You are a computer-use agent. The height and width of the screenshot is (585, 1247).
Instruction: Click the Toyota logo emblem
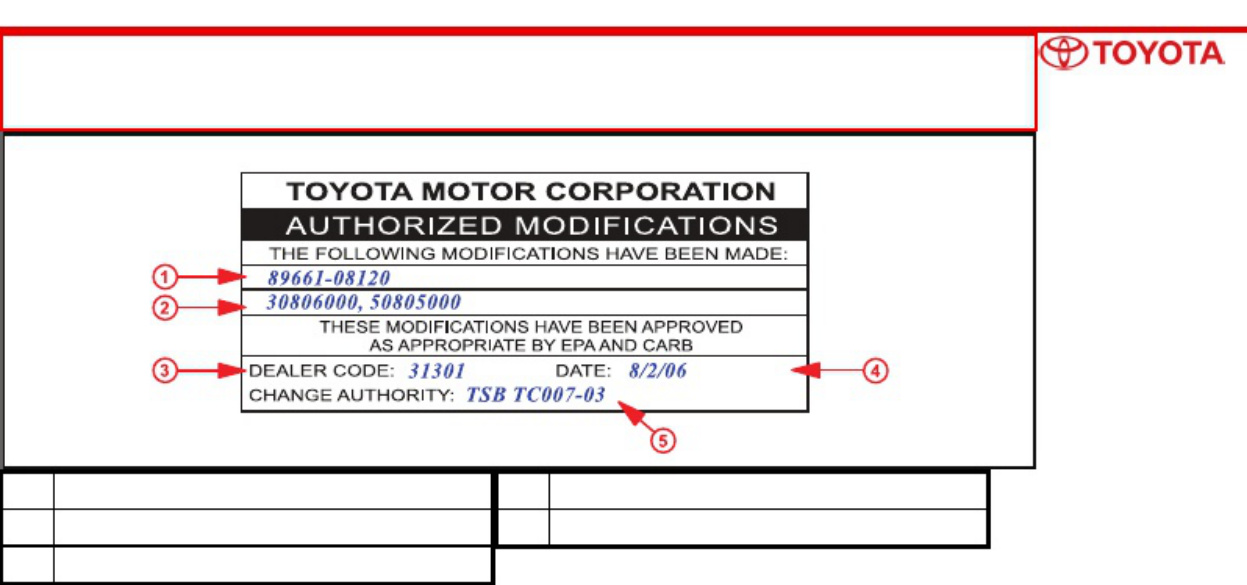(1063, 53)
